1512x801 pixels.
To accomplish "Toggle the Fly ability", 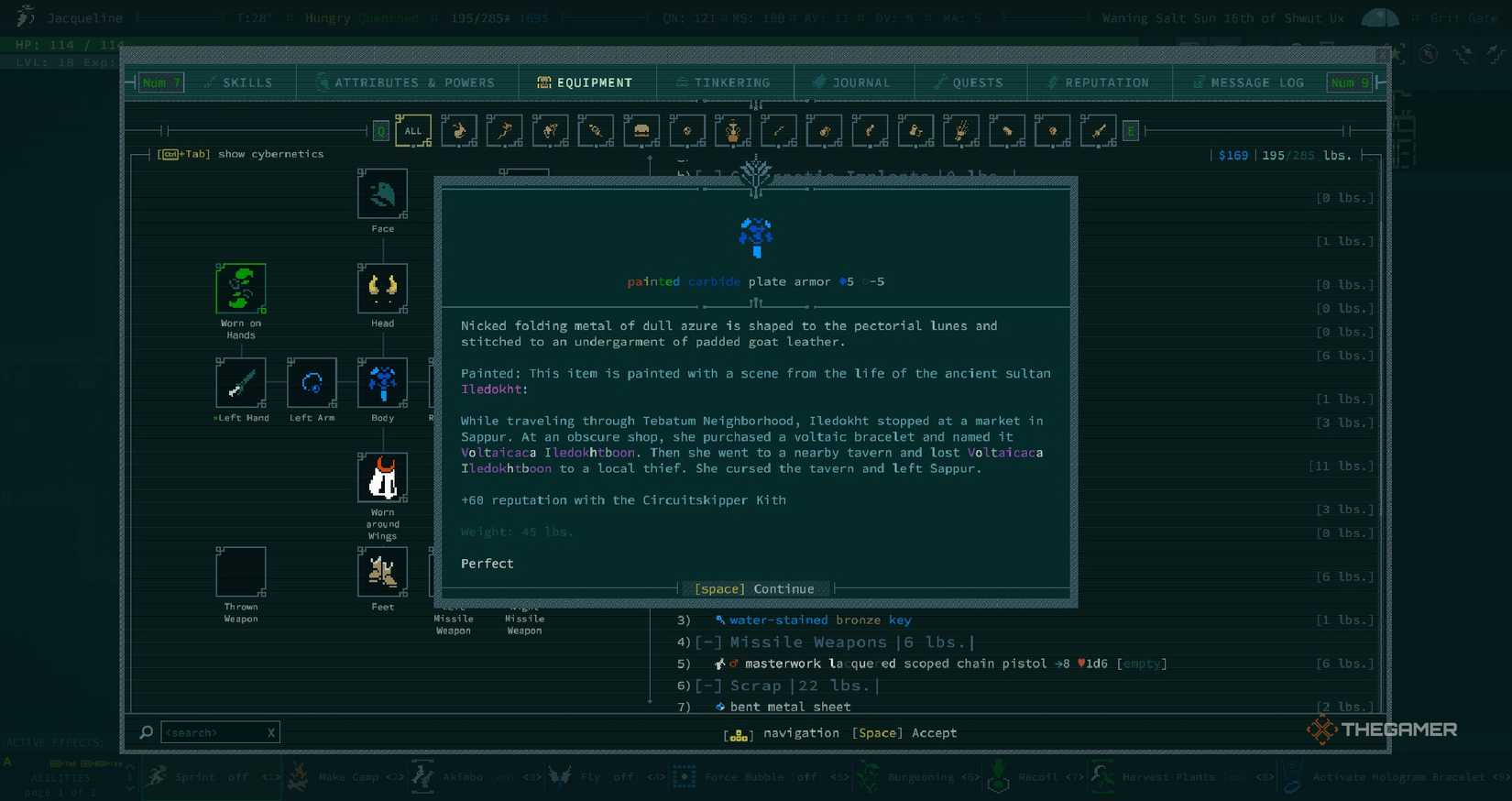I will (606, 777).
